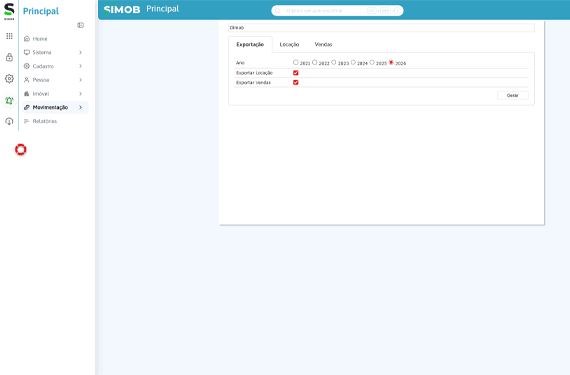The width and height of the screenshot is (570, 375).
Task: Uncheck Exportar Locação checkbox
Action: coord(296,73)
